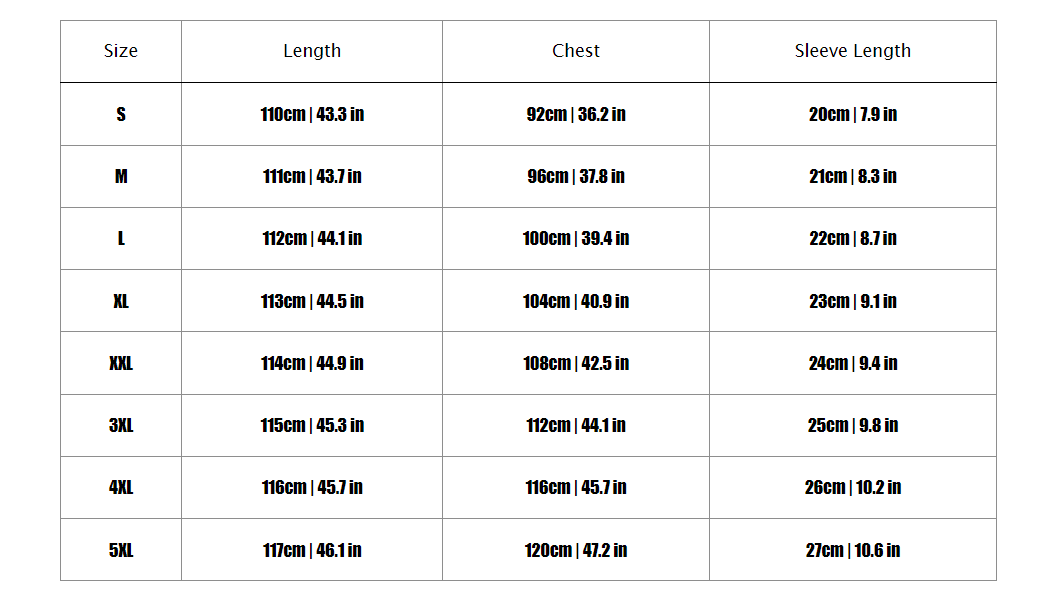
Task: Select the S size row label
Action: 121,114
